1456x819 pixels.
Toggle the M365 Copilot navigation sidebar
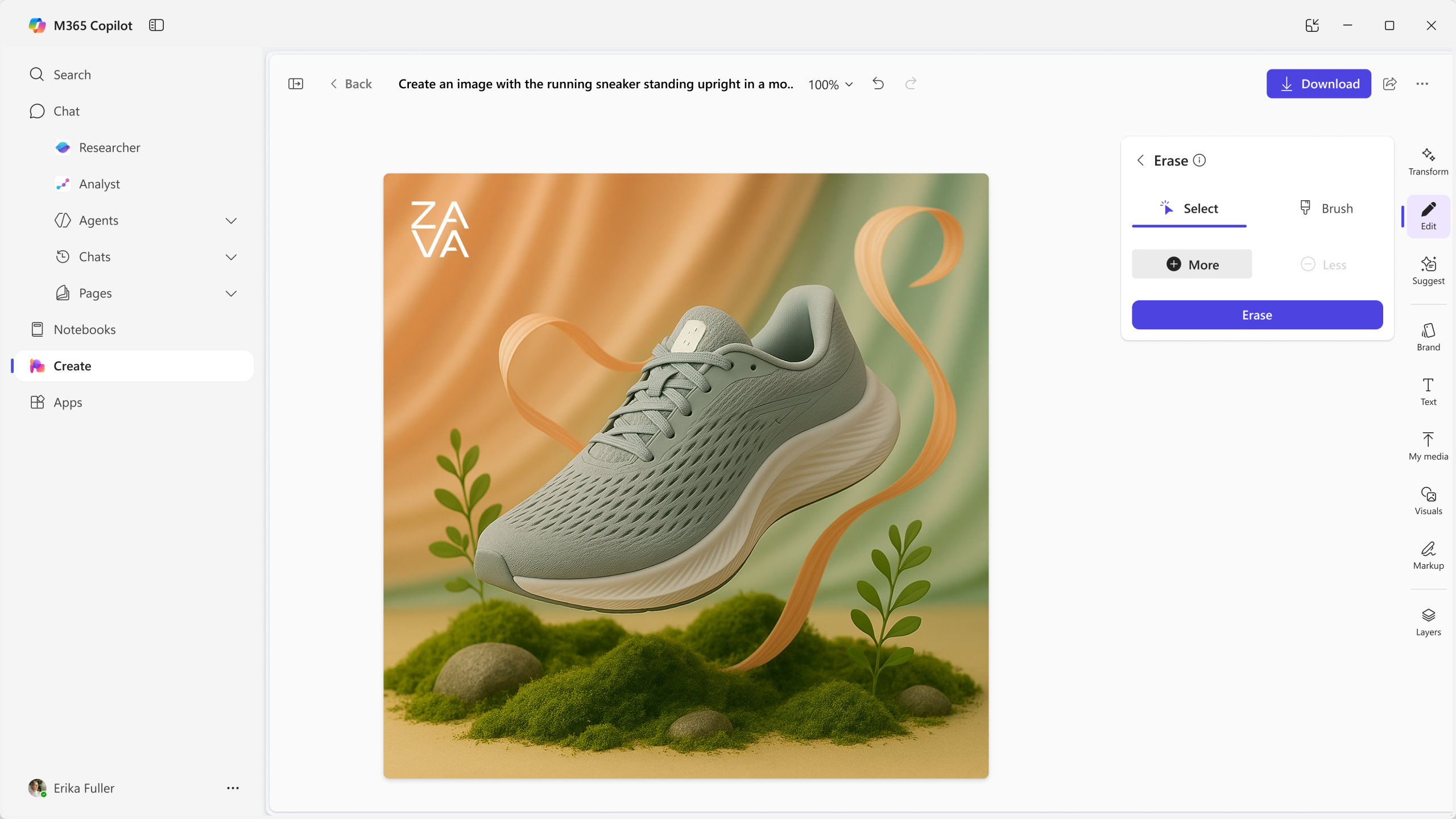156,25
